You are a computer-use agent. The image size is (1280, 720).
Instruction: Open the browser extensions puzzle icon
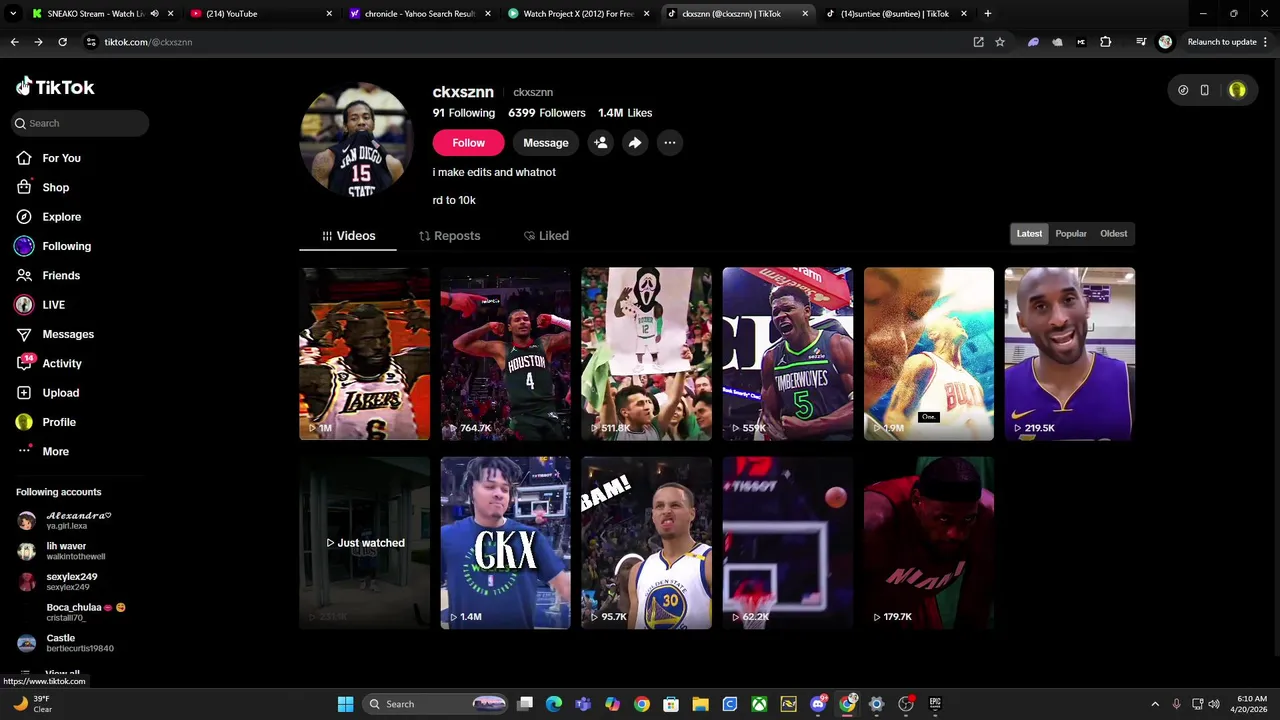[x=1105, y=42]
